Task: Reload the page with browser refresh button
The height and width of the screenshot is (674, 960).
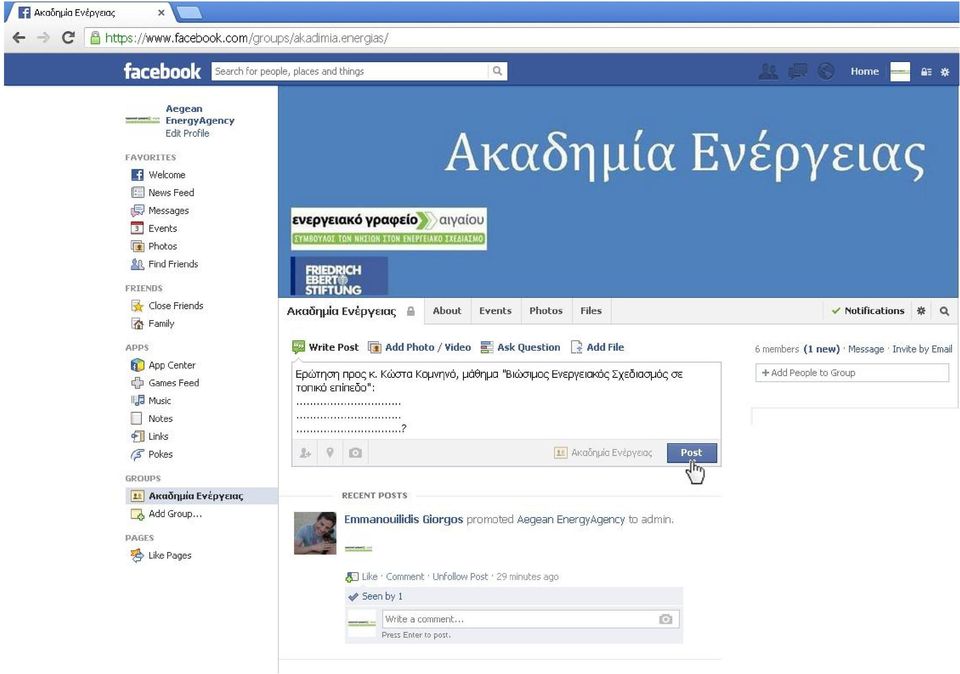Action: click(68, 38)
